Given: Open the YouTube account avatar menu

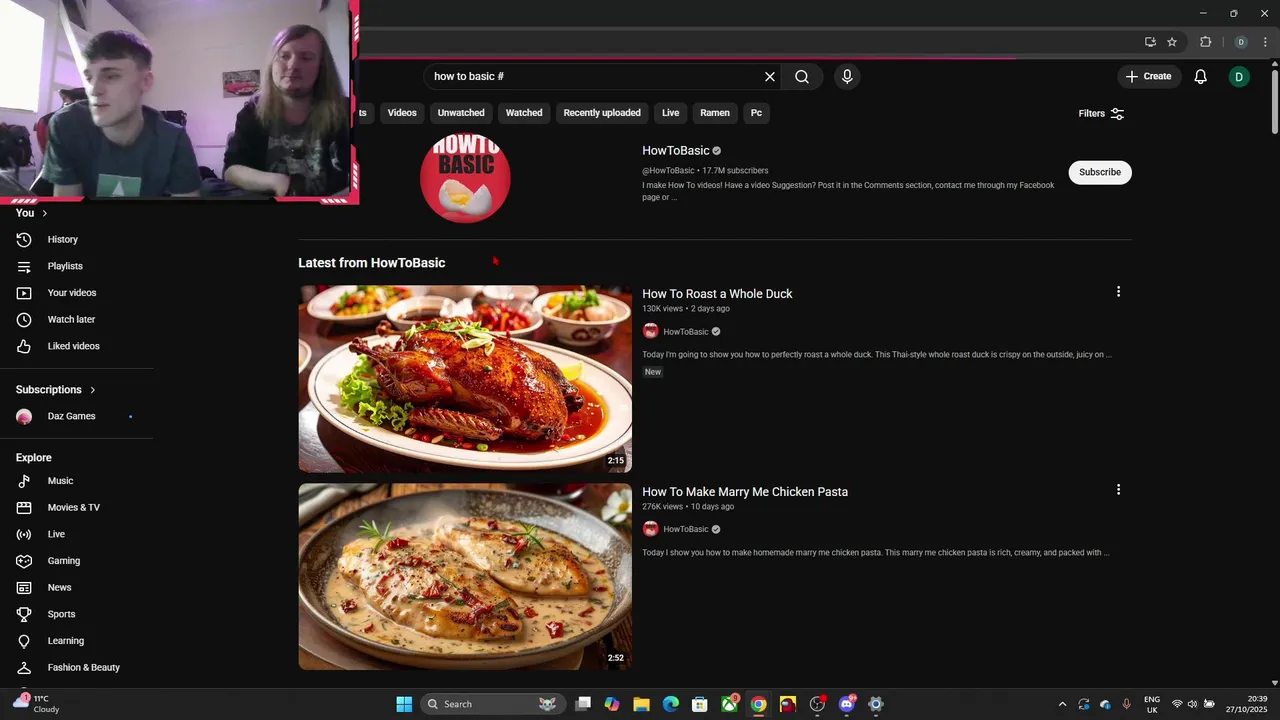Looking at the screenshot, I should click(1239, 77).
